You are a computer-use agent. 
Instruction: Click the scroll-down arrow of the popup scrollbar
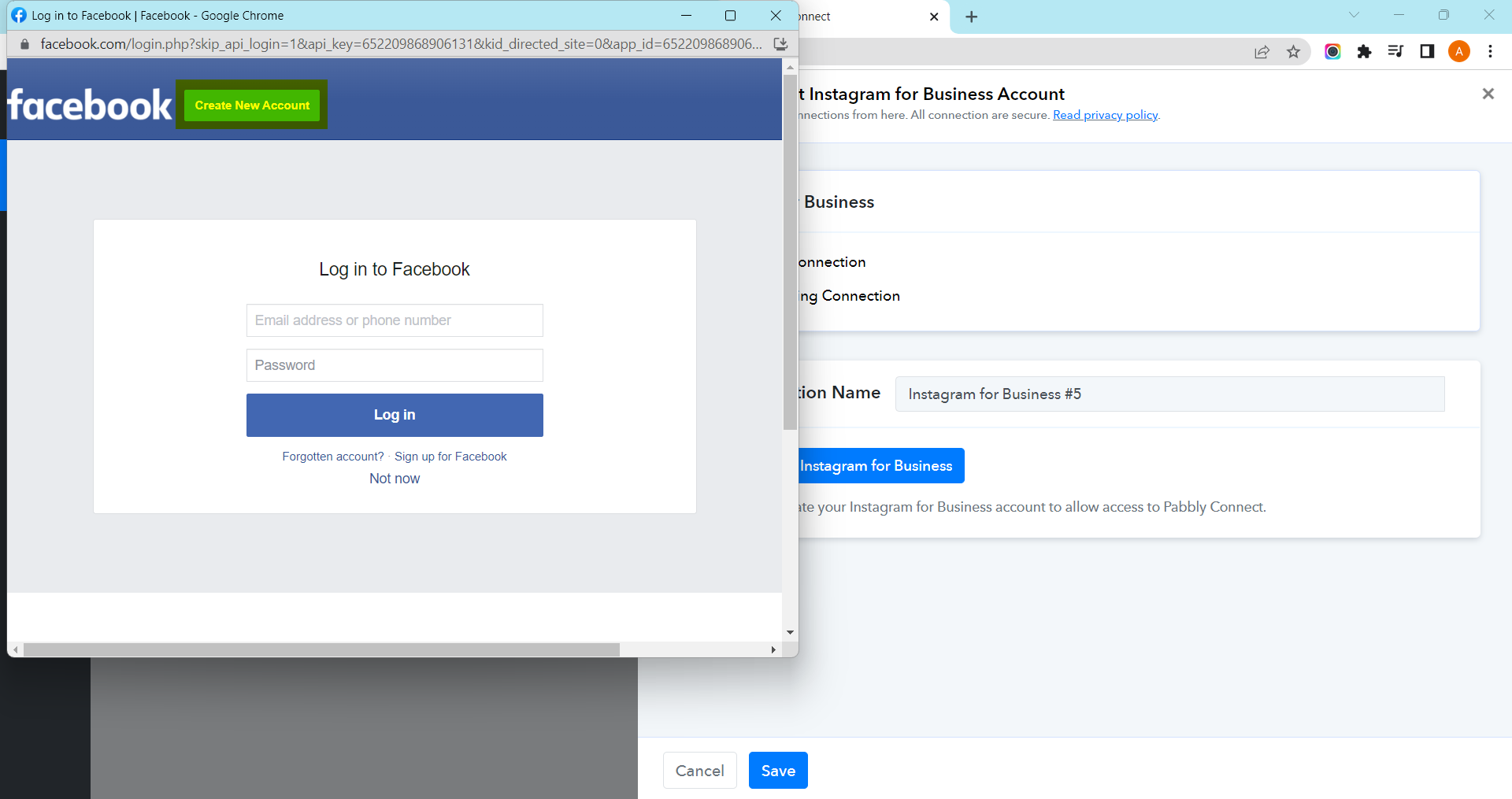[x=790, y=632]
